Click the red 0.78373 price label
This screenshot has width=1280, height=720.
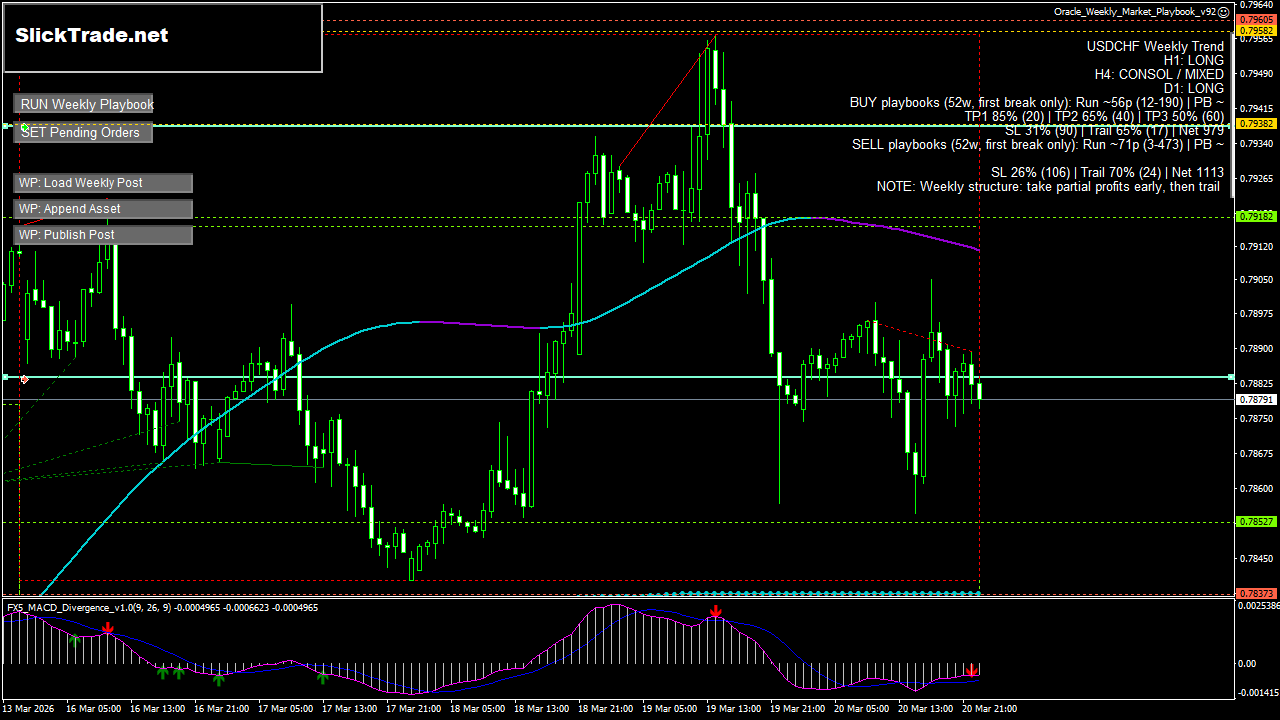point(1257,593)
